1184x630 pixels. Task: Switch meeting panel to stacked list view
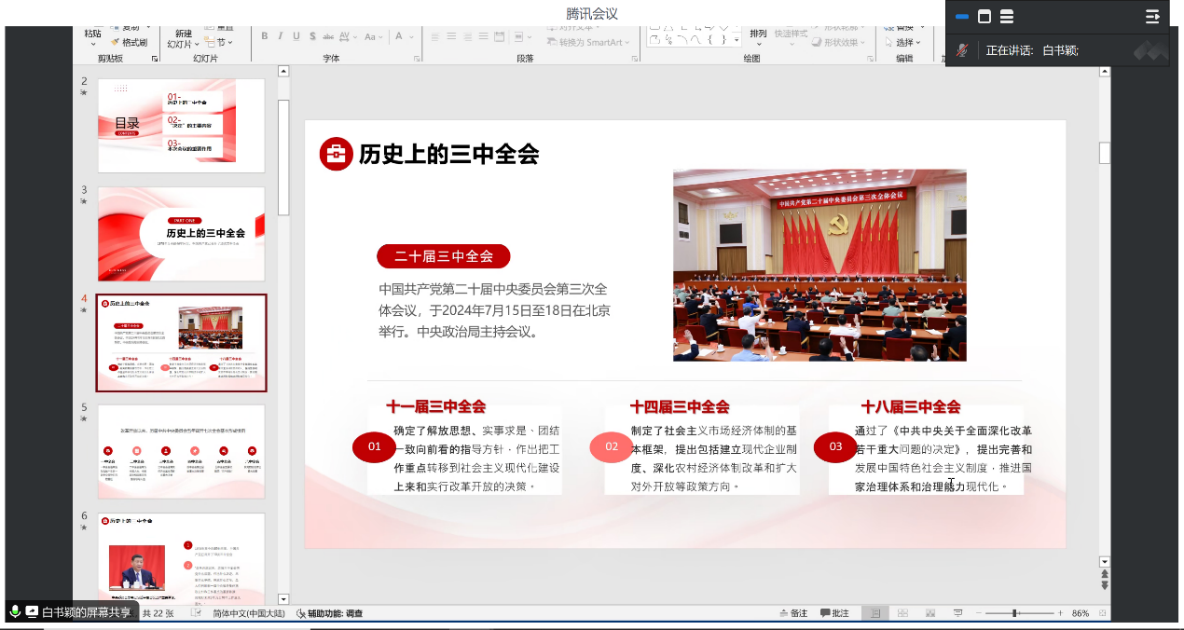[1007, 16]
